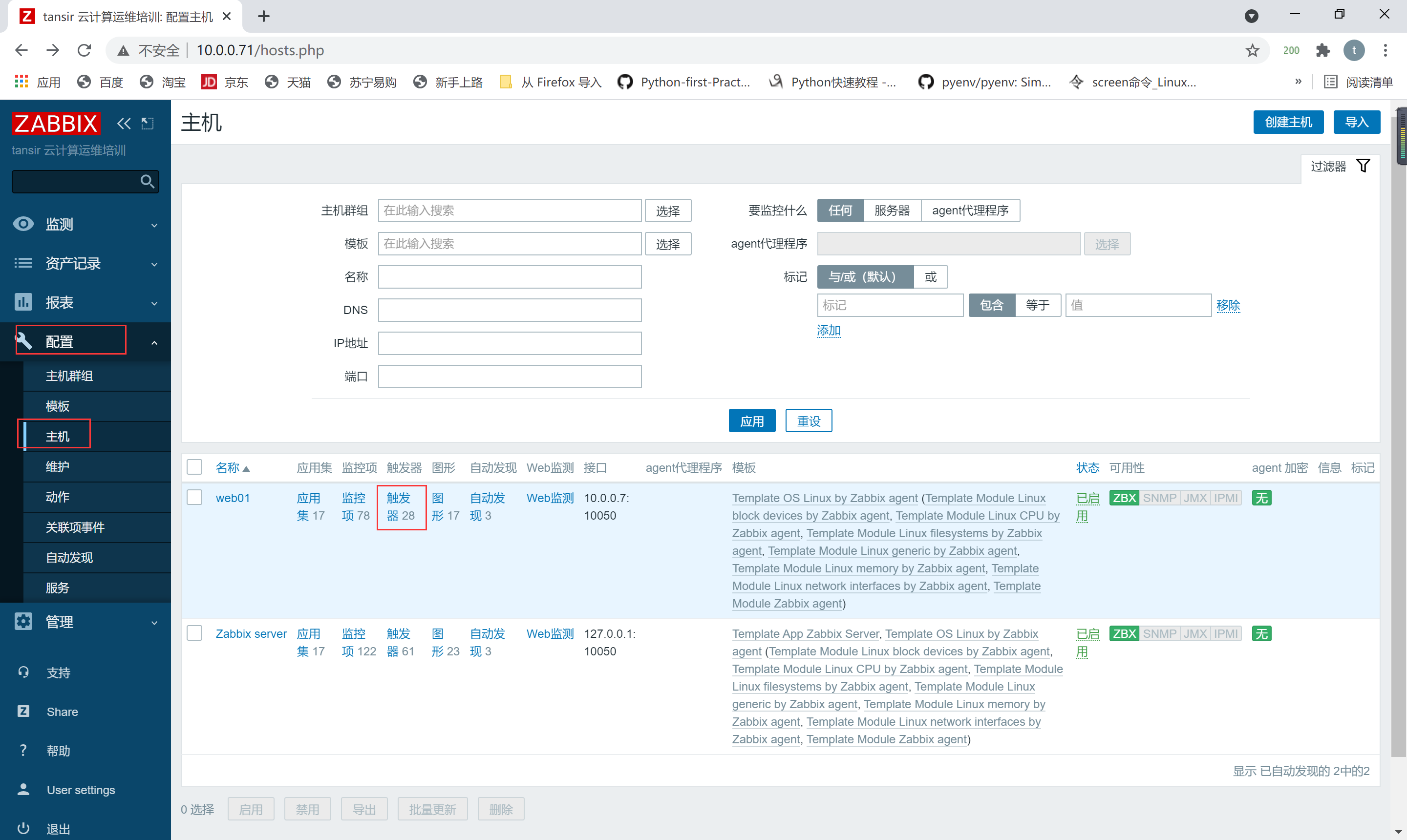Screen dimensions: 1407x840
Task: Choose 或 tag evaluation
Action: (930, 277)
